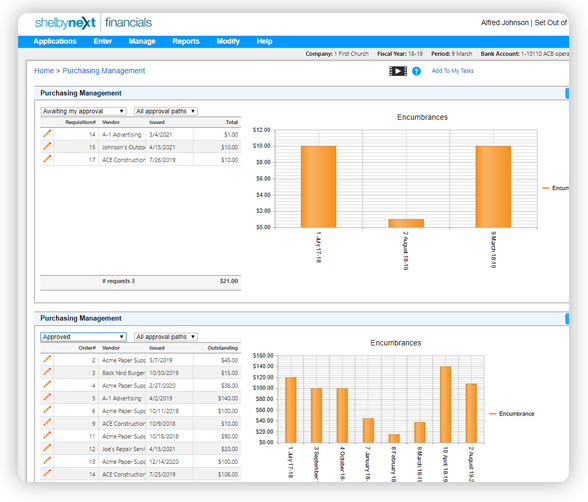Click the 10 April bar in lower chart

[446, 405]
